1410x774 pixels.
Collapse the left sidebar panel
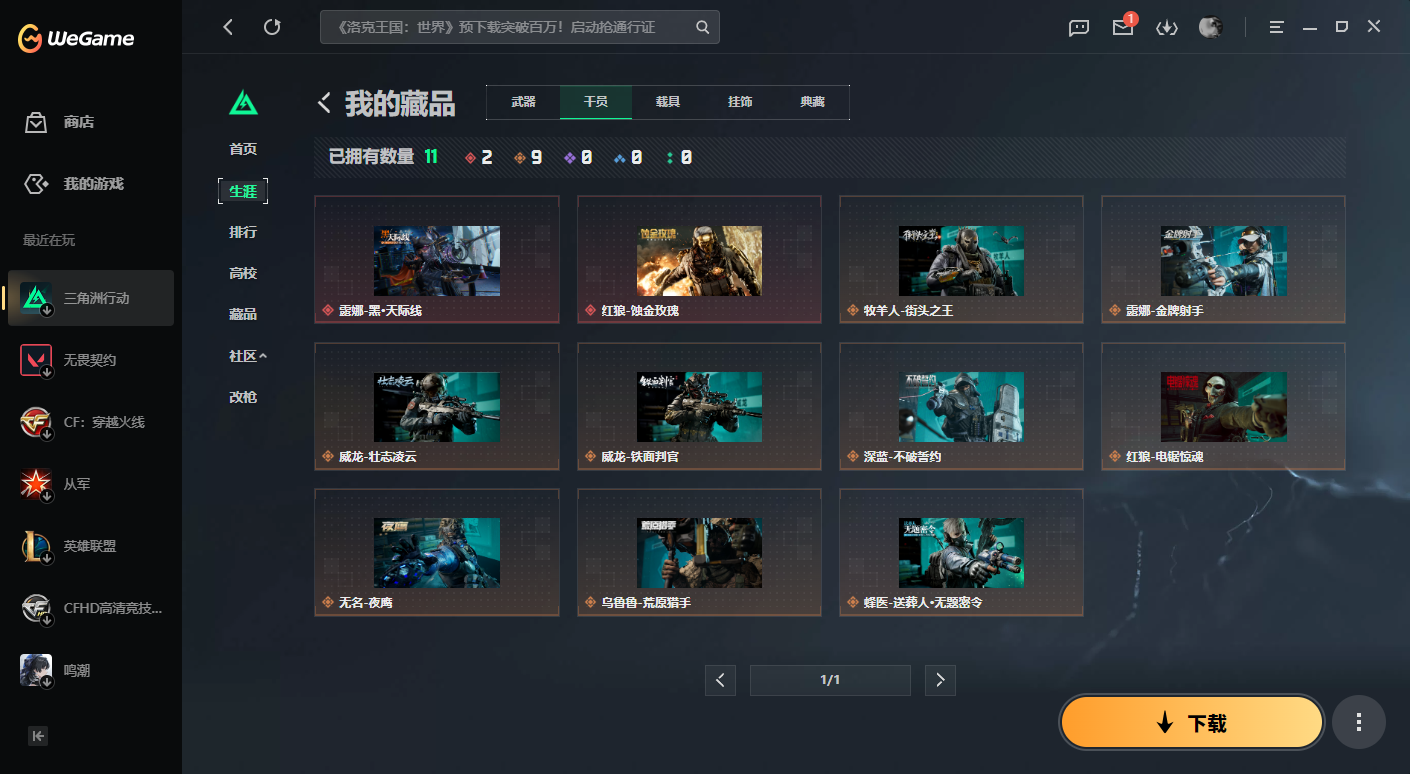click(x=38, y=736)
